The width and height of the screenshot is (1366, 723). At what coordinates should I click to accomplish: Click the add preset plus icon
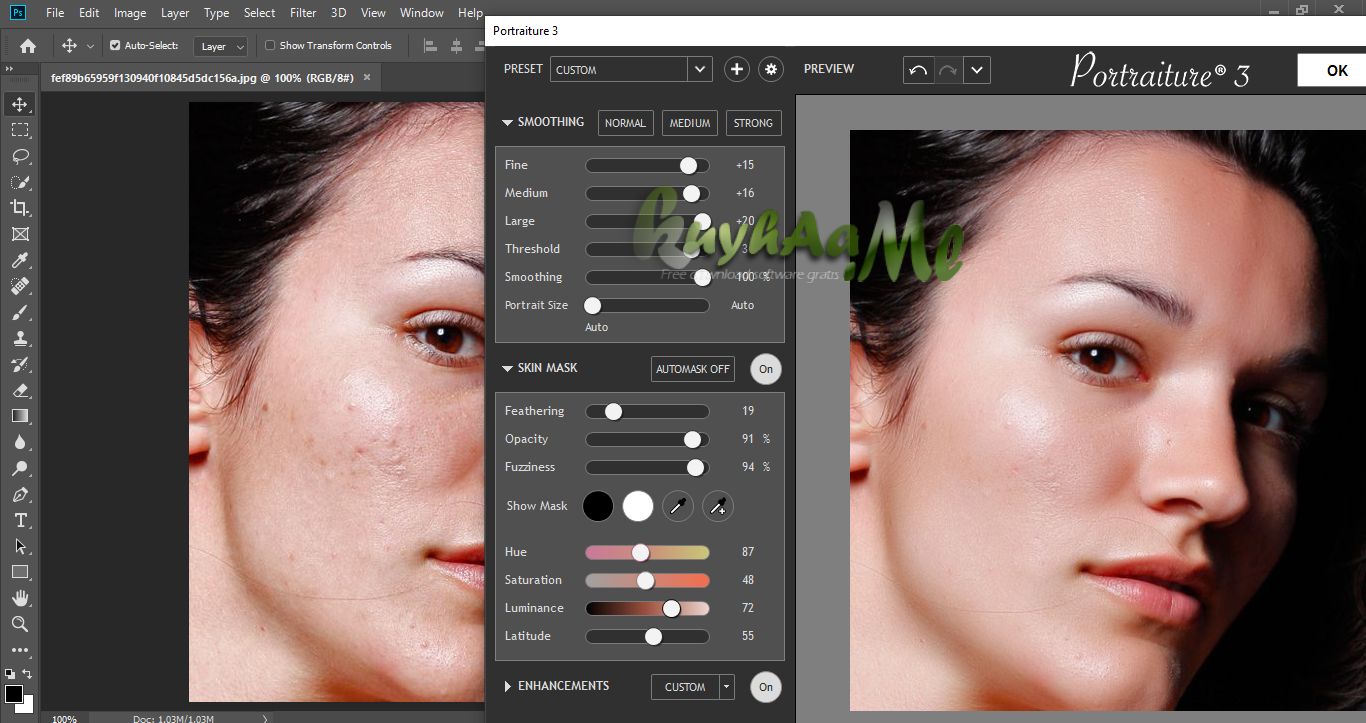(737, 69)
